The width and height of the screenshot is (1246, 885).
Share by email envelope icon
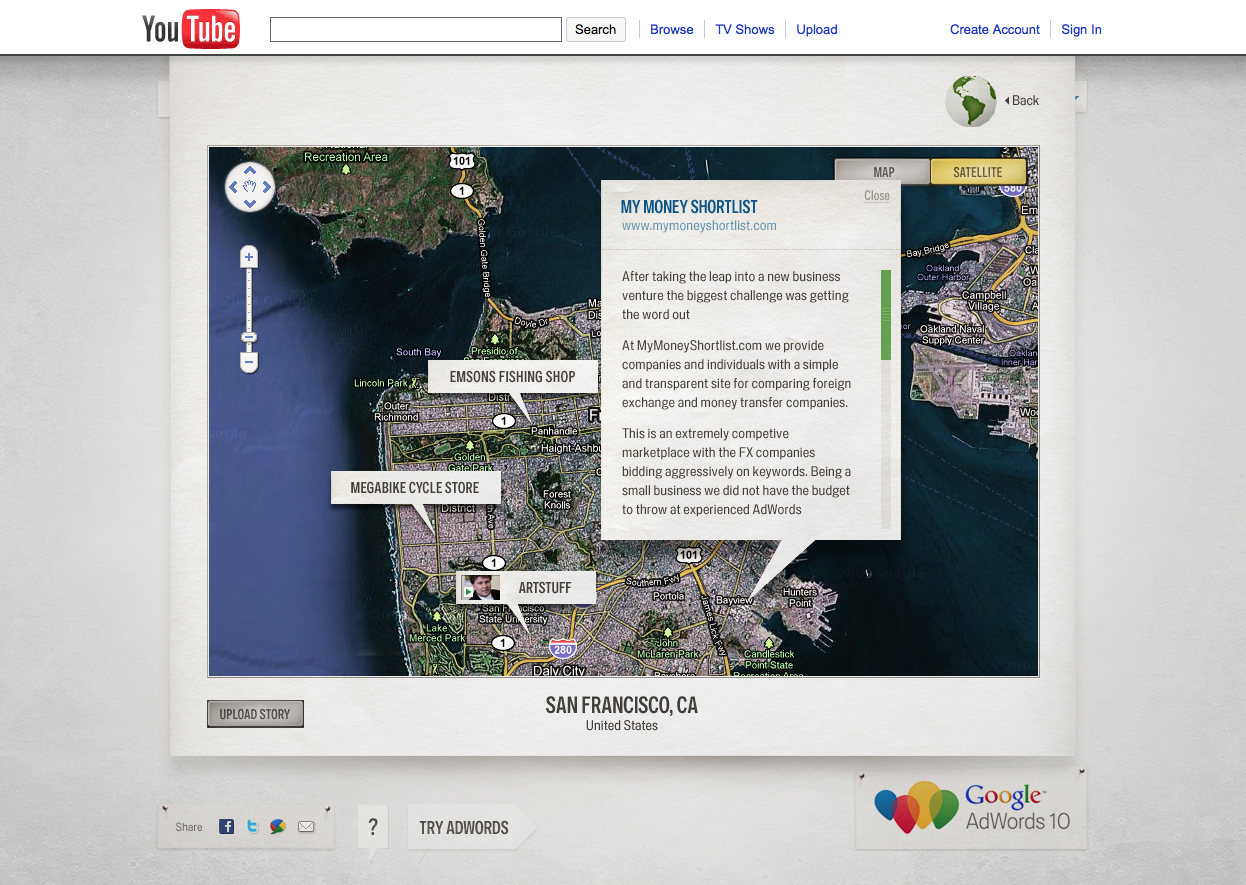(306, 827)
